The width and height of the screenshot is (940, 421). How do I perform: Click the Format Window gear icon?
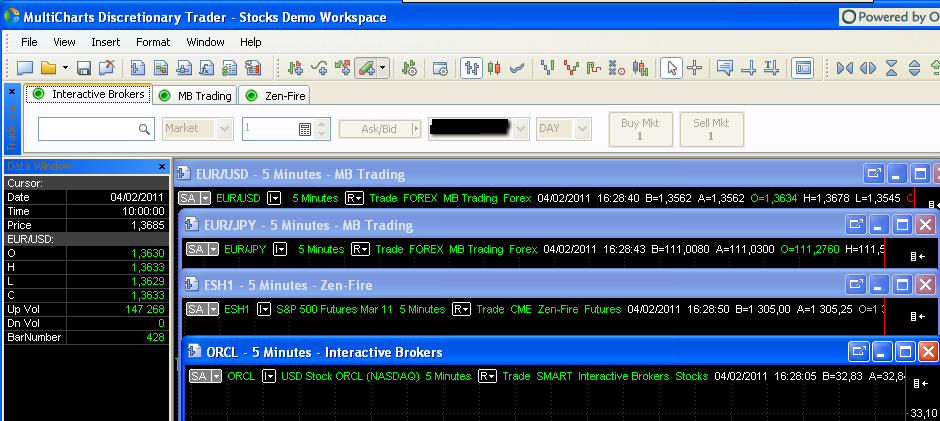(x=440, y=68)
